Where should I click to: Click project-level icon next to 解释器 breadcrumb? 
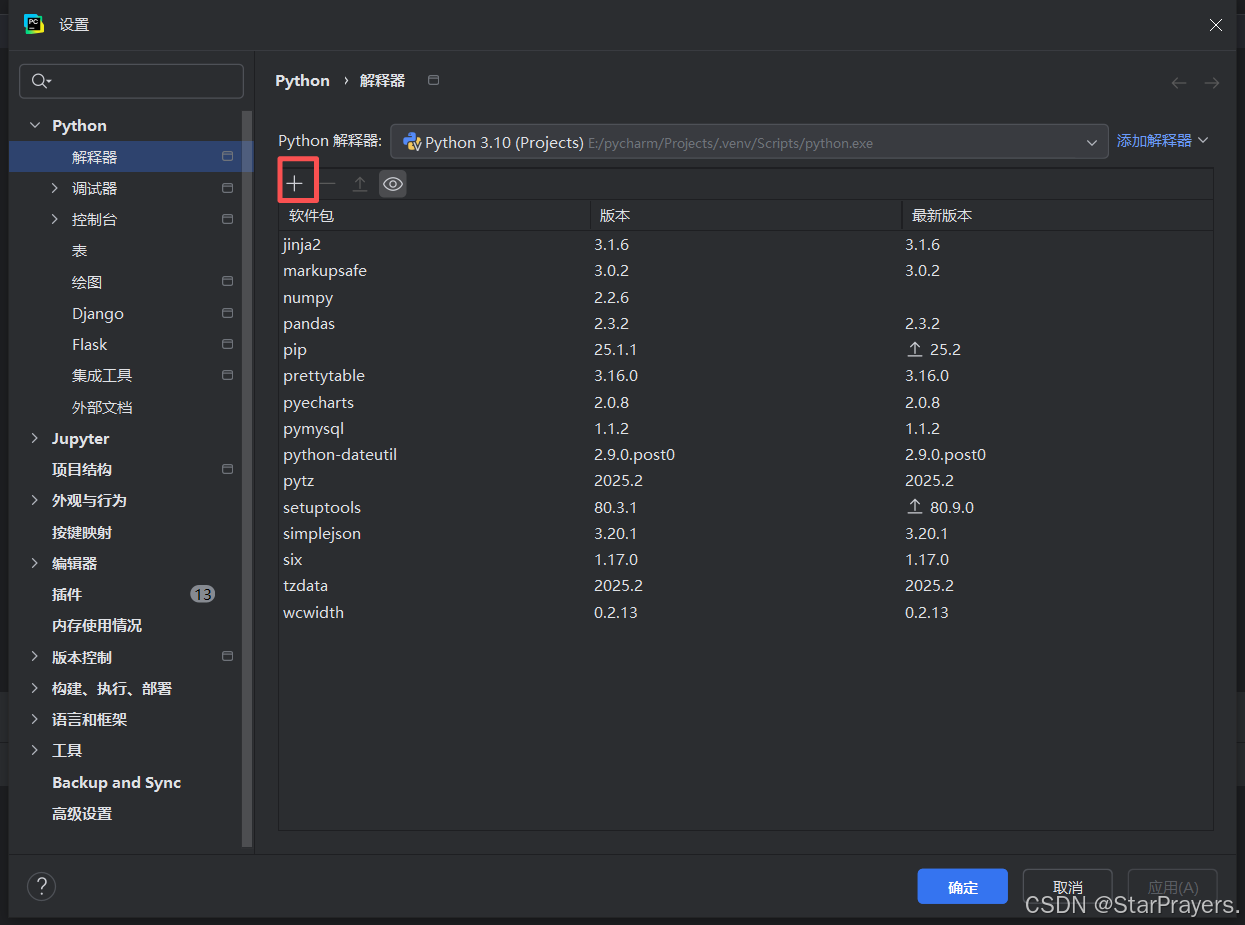[433, 80]
